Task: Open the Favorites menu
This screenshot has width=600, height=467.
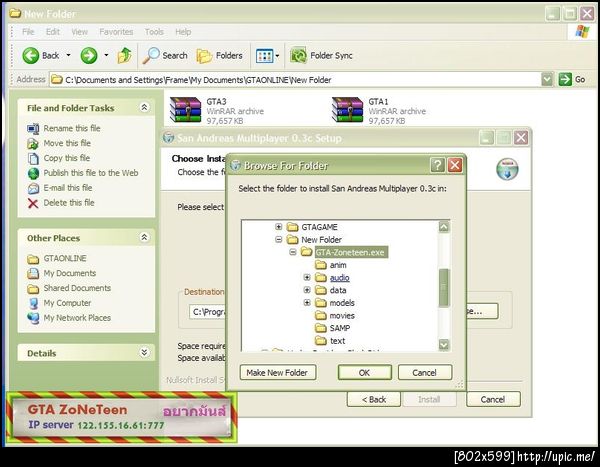Action: 116,32
